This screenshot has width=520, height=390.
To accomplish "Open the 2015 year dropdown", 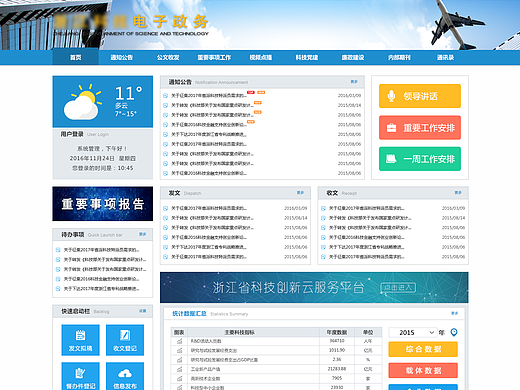I will click(413, 332).
